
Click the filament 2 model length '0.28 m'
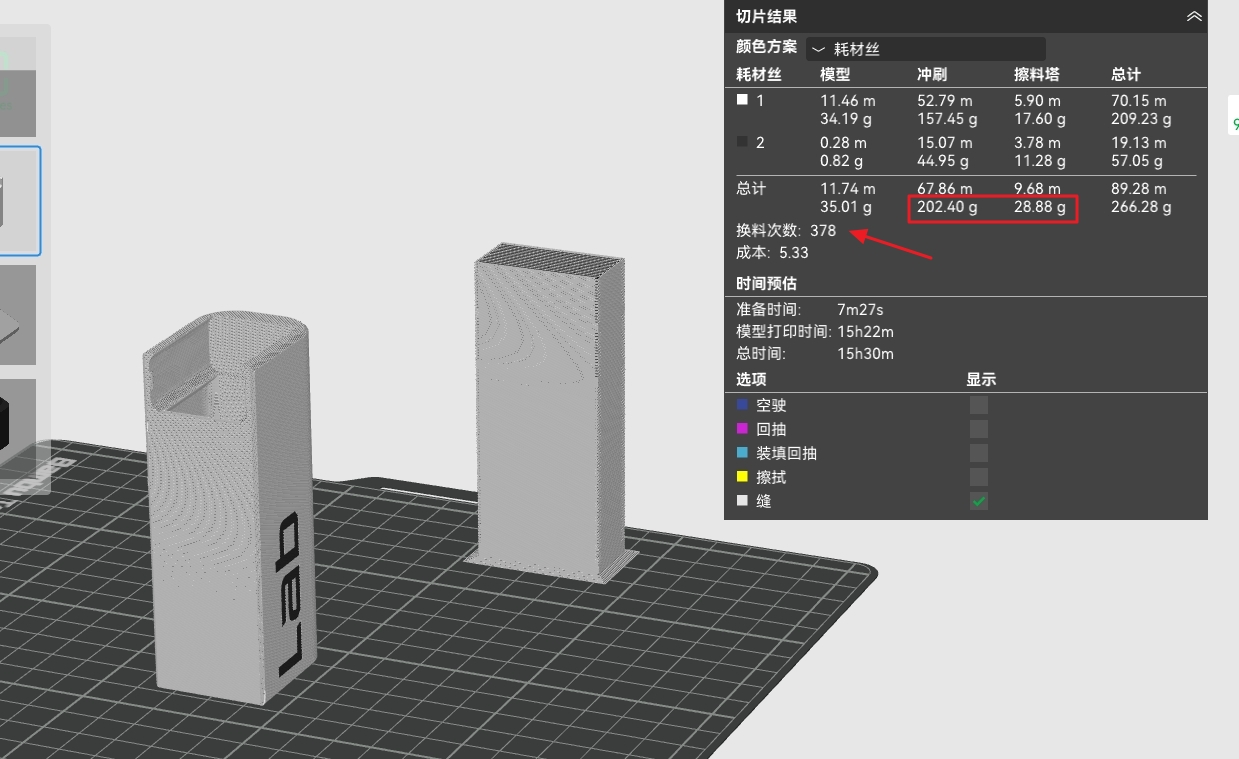coord(844,143)
